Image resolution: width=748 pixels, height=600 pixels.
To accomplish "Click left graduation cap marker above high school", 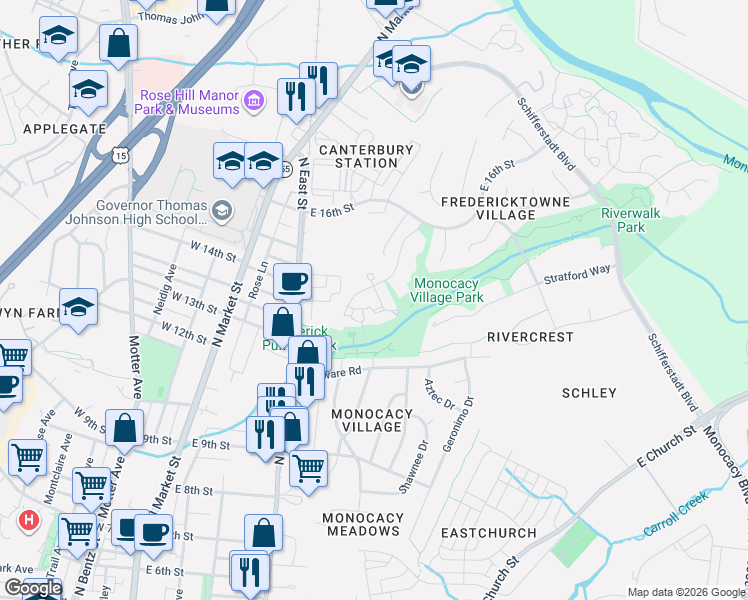I will 230,163.
